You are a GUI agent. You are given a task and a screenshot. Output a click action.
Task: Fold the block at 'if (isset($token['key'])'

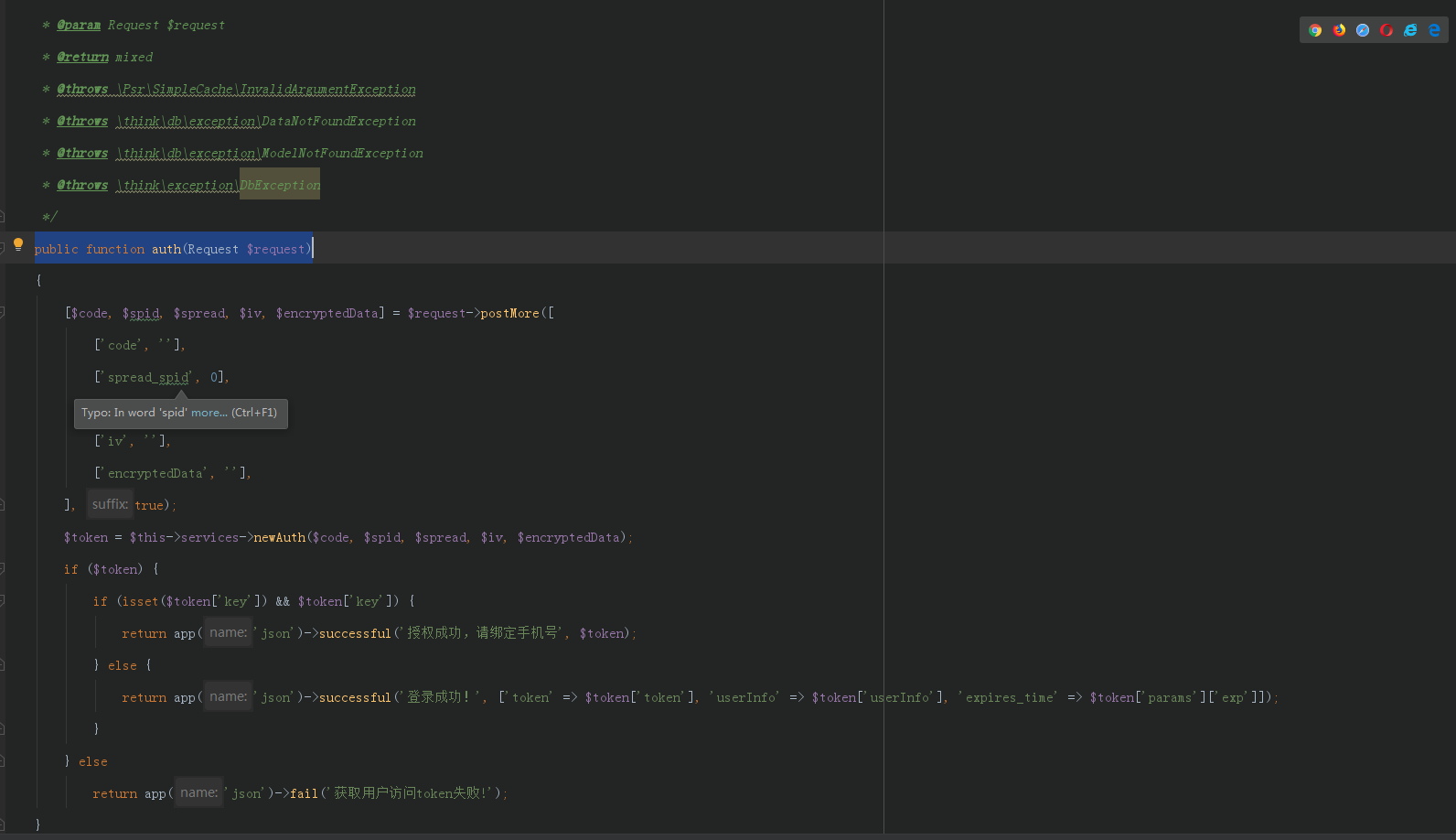coord(3,600)
